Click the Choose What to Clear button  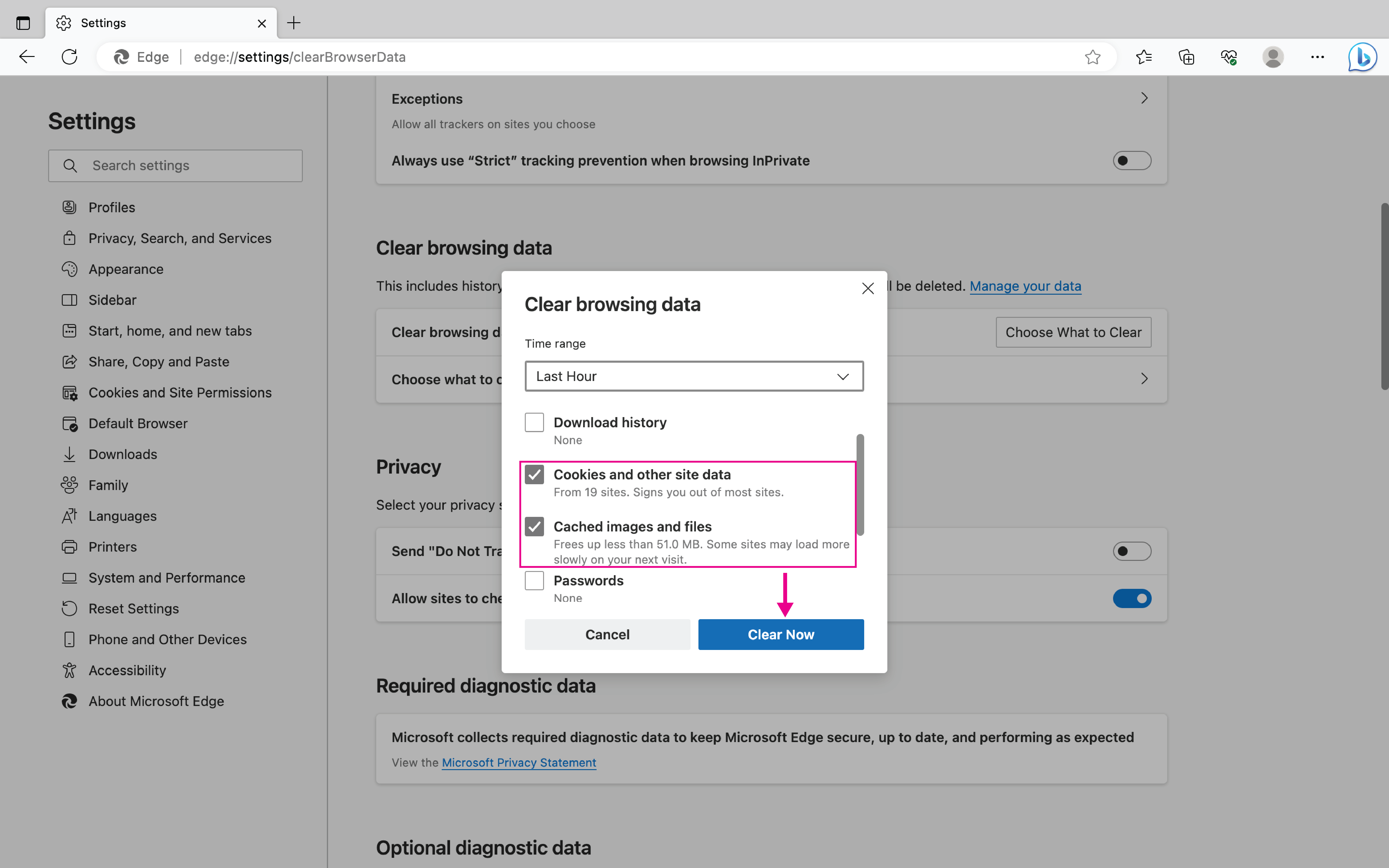click(x=1073, y=332)
